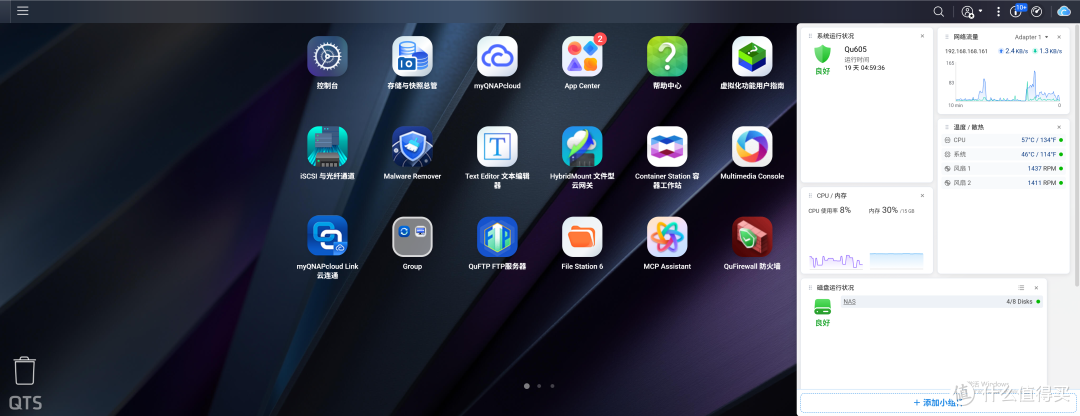Click the NAS link in disk widget
The width and height of the screenshot is (1080, 416).
pyautogui.click(x=849, y=302)
